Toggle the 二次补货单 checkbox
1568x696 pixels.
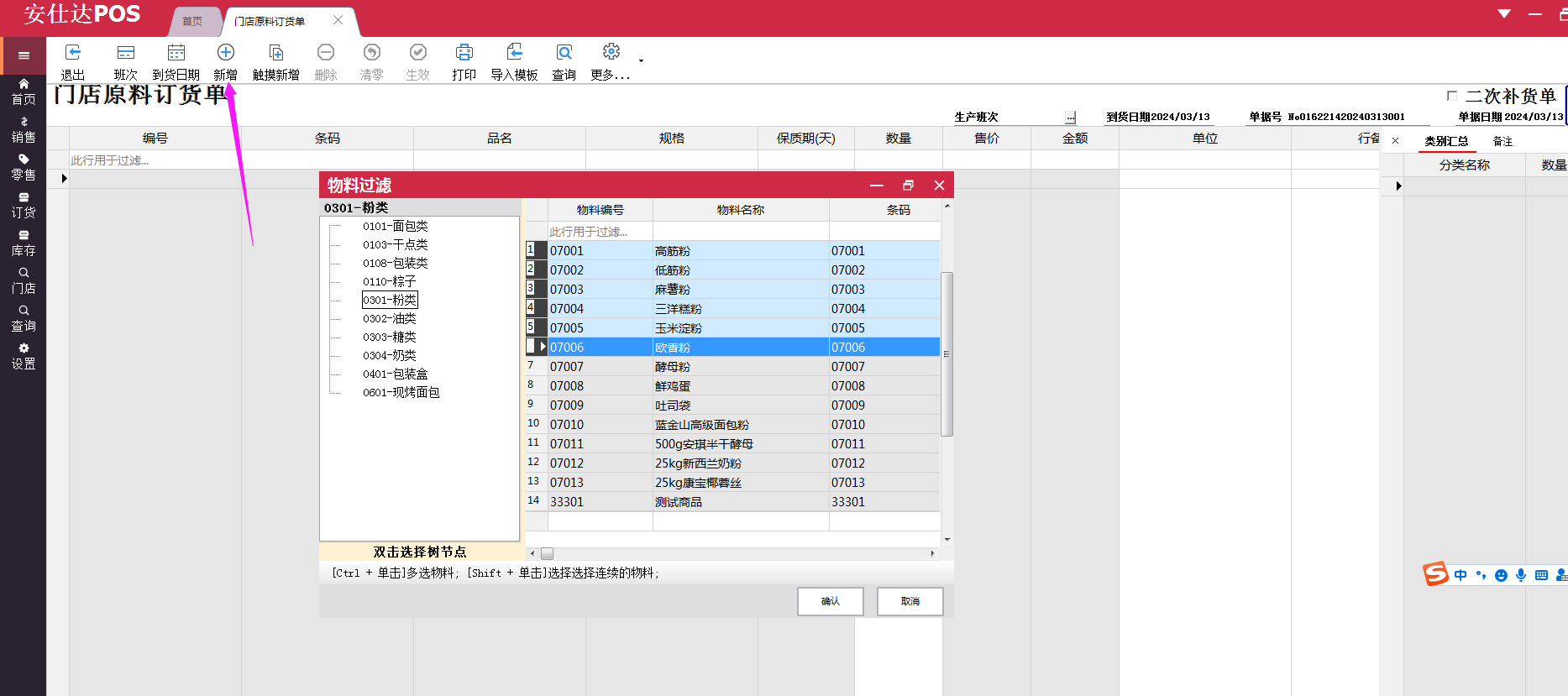[x=1451, y=96]
